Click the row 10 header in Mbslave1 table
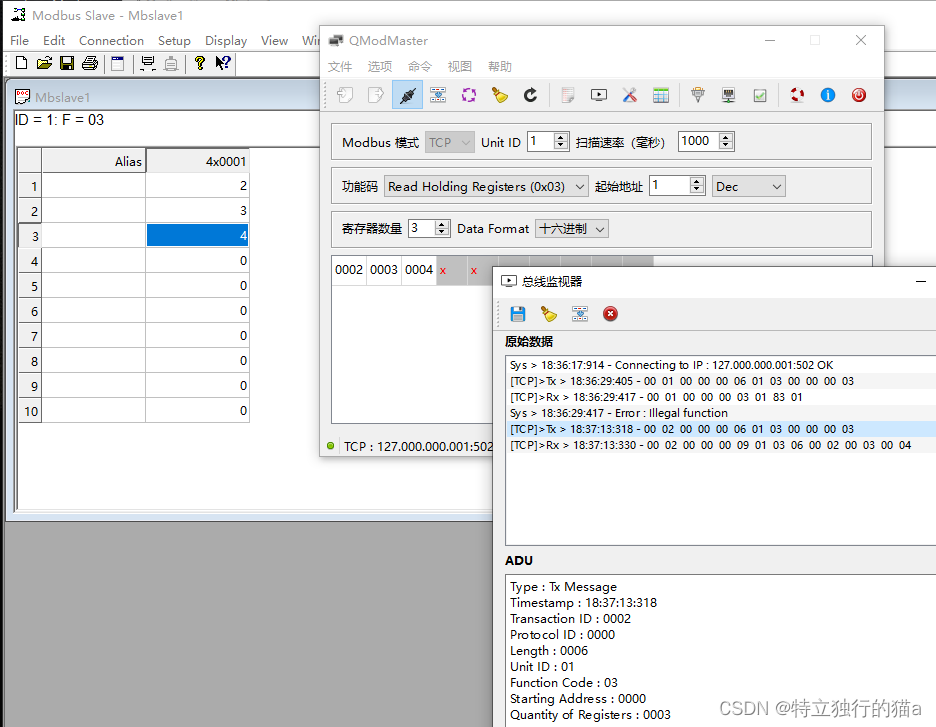The image size is (936, 727). (x=30, y=411)
